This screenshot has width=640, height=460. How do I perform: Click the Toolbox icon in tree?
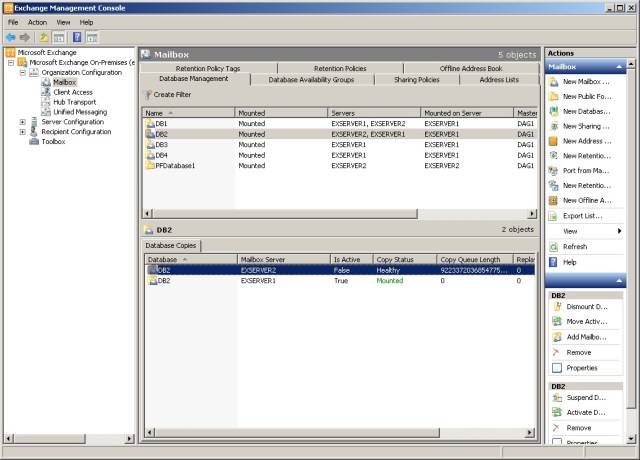[x=33, y=142]
